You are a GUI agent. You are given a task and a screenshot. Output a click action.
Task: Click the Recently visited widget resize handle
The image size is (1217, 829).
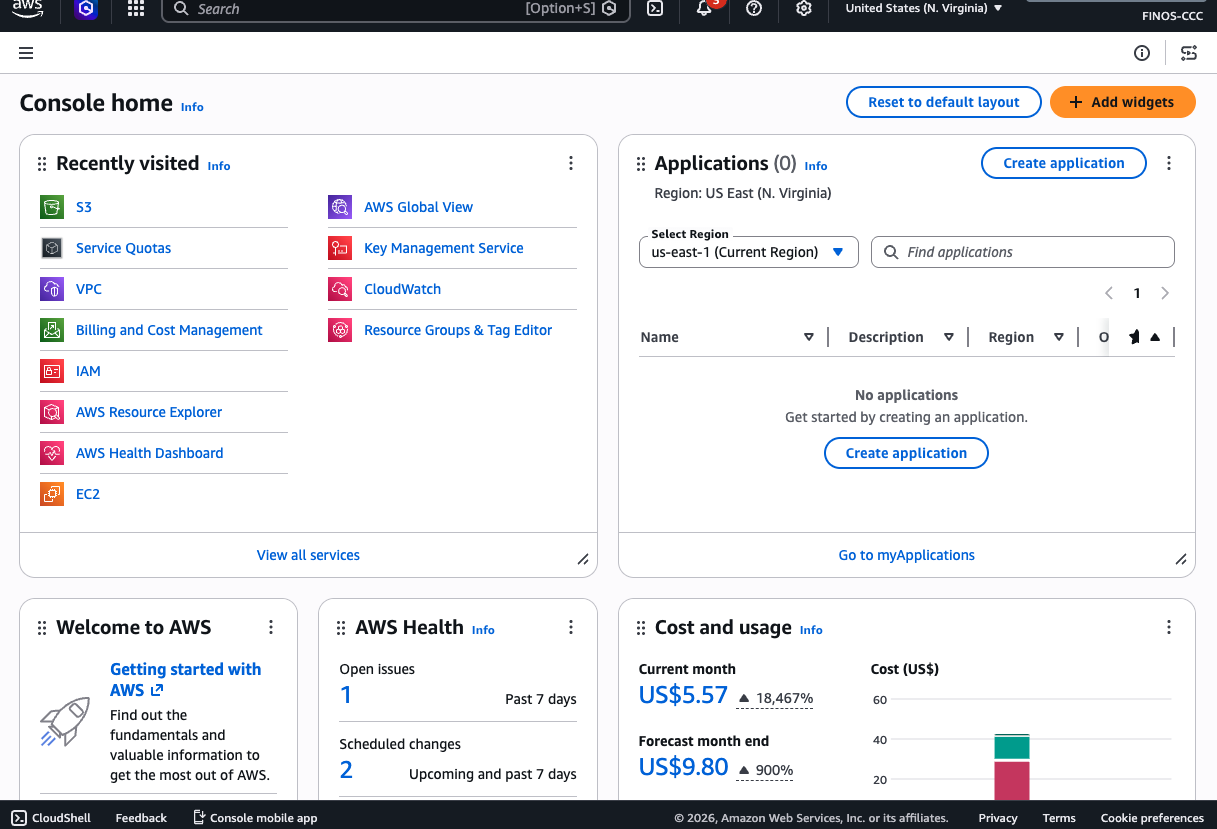583,559
